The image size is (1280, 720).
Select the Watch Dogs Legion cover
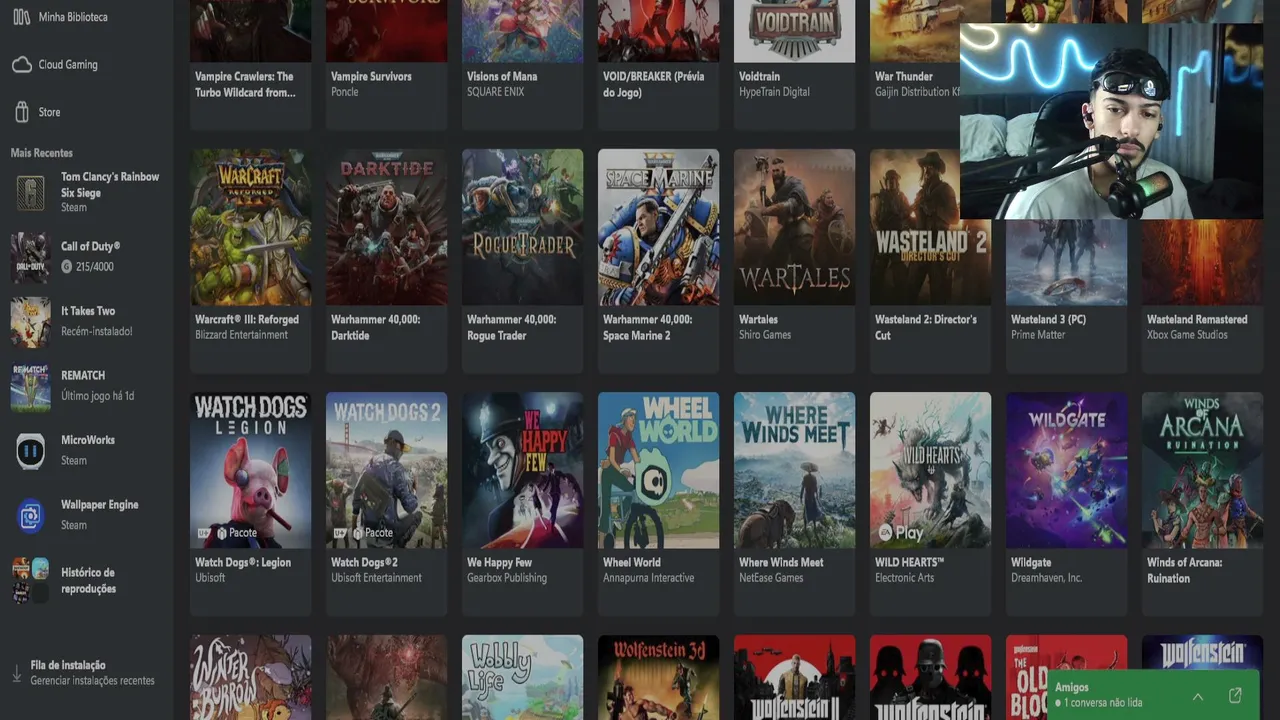251,470
